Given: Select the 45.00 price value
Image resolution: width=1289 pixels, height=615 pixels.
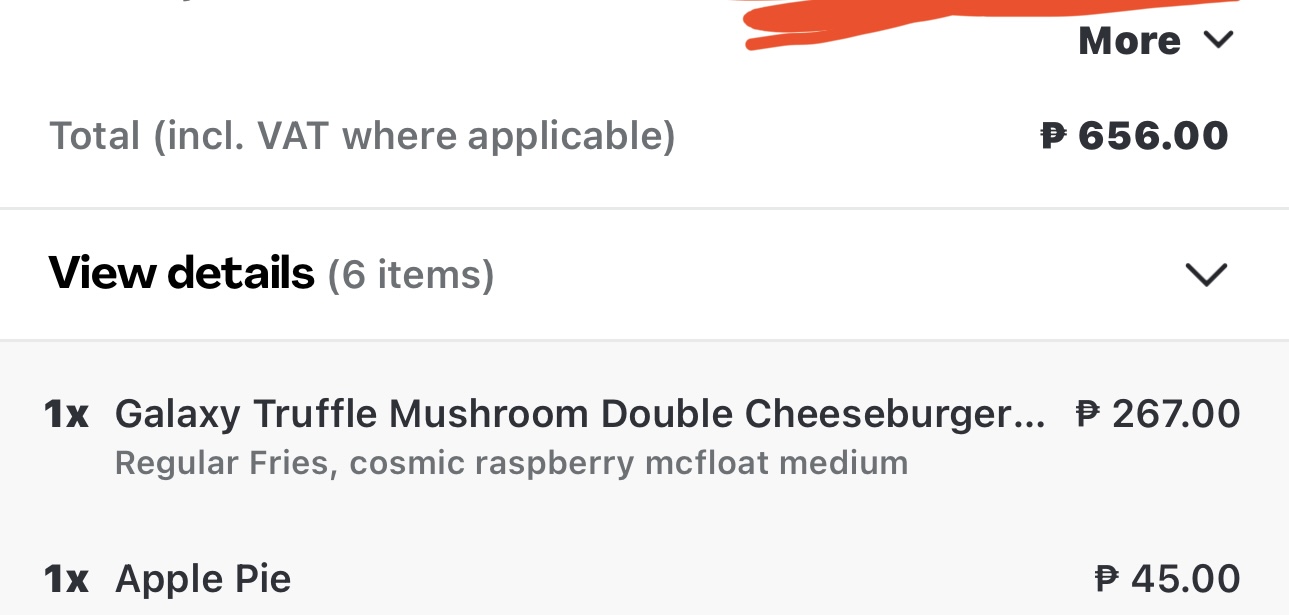Looking at the screenshot, I should 1185,579.
